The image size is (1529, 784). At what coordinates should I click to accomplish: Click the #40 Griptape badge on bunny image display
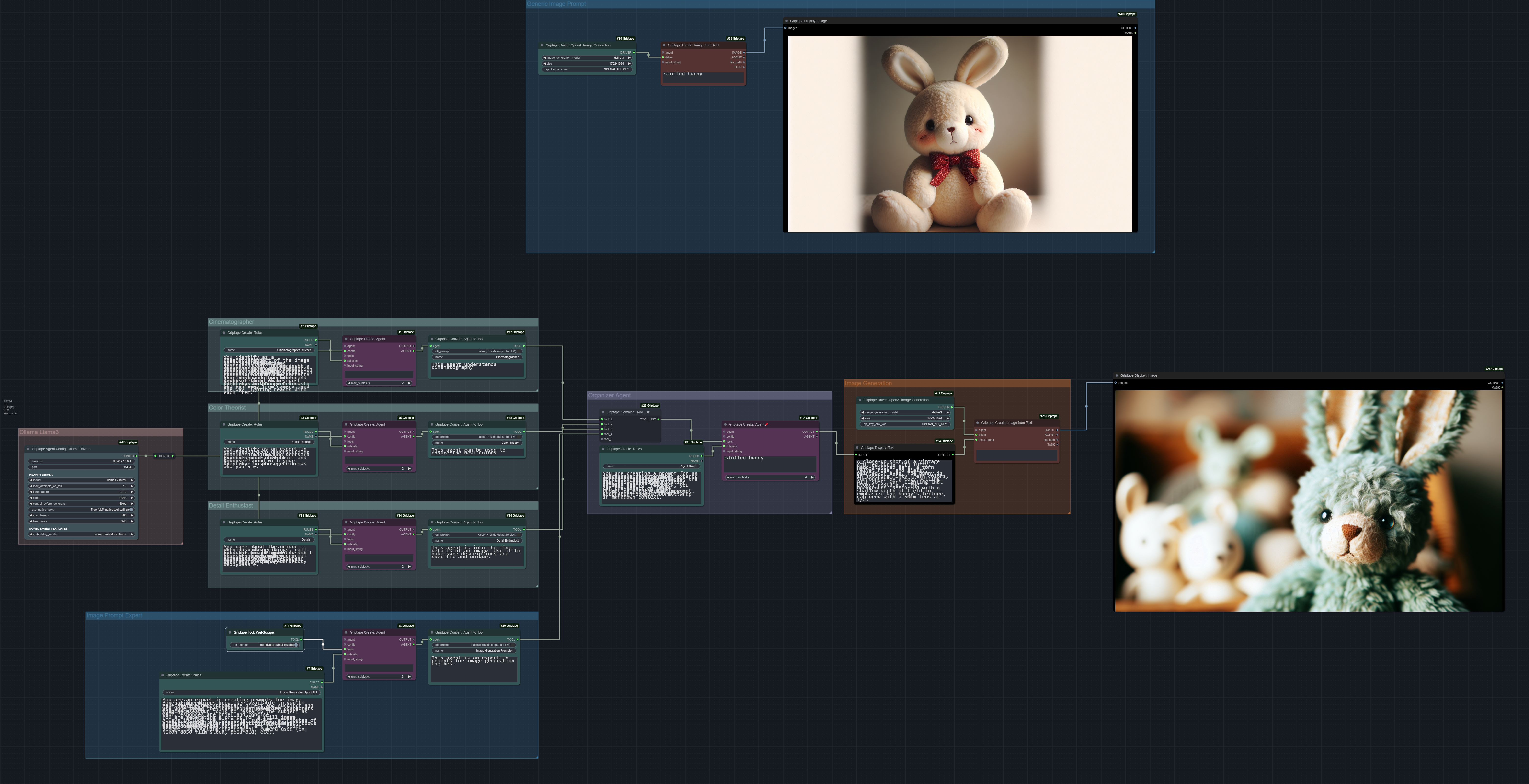pos(1127,14)
